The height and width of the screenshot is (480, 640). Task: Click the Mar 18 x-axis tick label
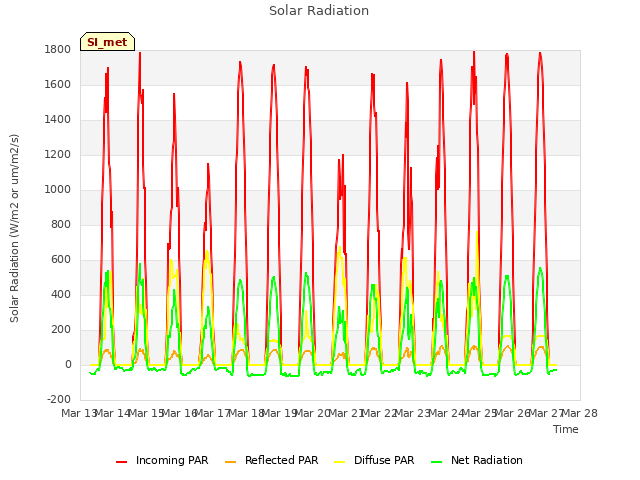coord(246,413)
